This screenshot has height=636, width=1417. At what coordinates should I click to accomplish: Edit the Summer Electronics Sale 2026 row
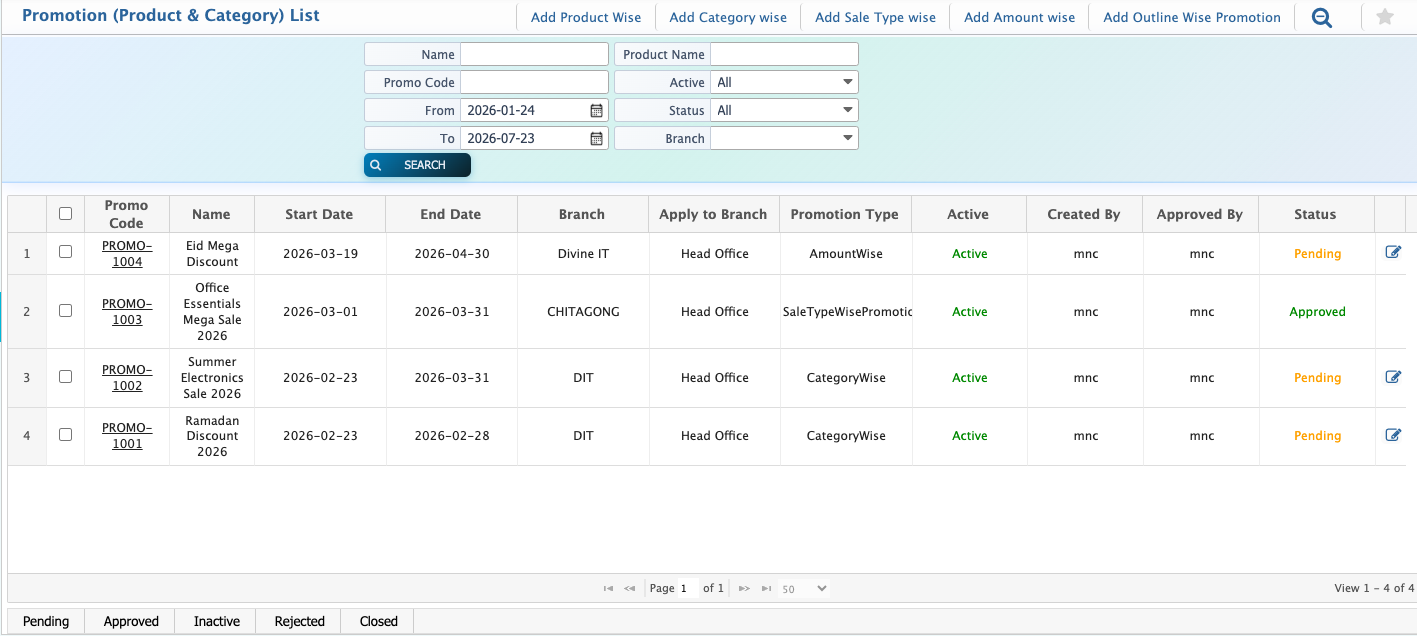(1393, 377)
